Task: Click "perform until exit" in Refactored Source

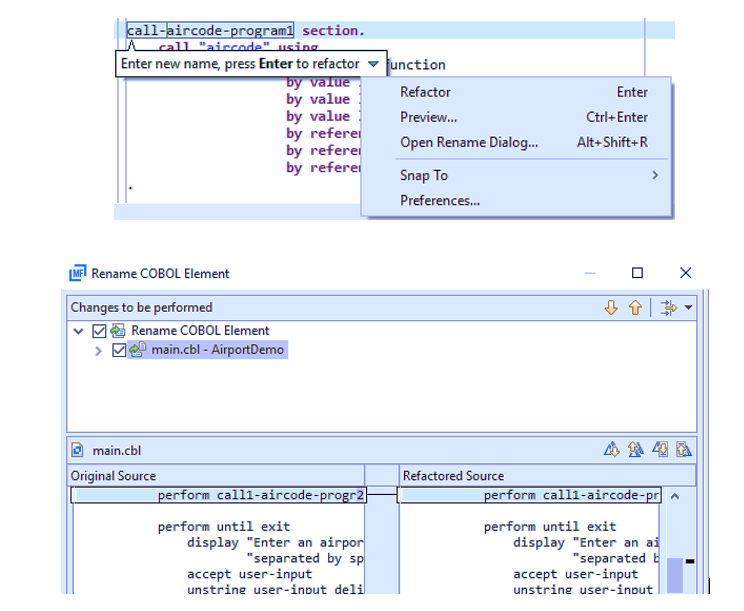Action: [x=550, y=527]
